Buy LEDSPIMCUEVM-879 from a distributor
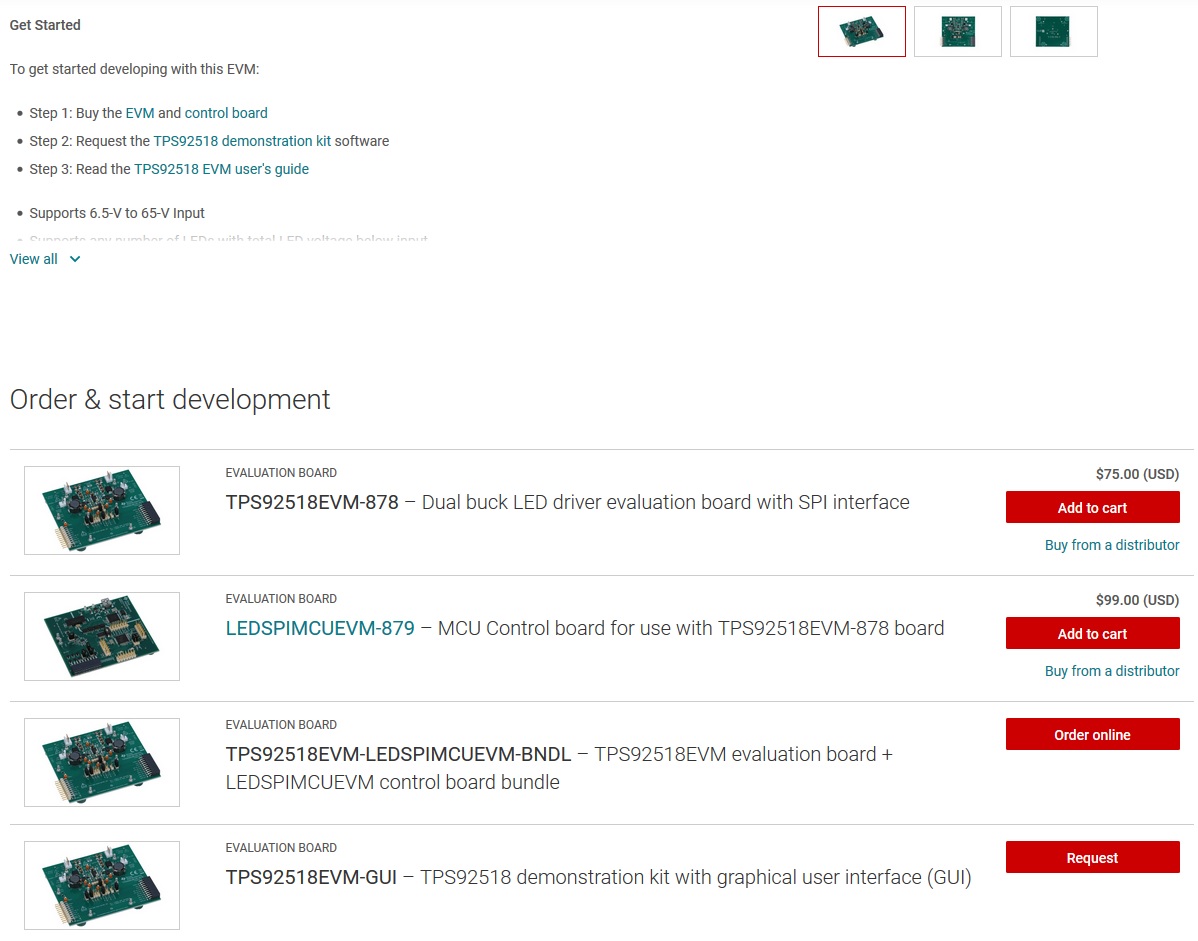 (1112, 671)
